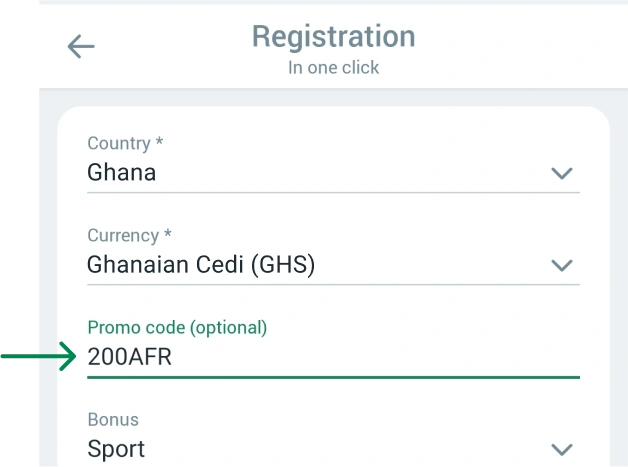628x467 pixels.
Task: Select the Ghana country value
Action: point(122,172)
